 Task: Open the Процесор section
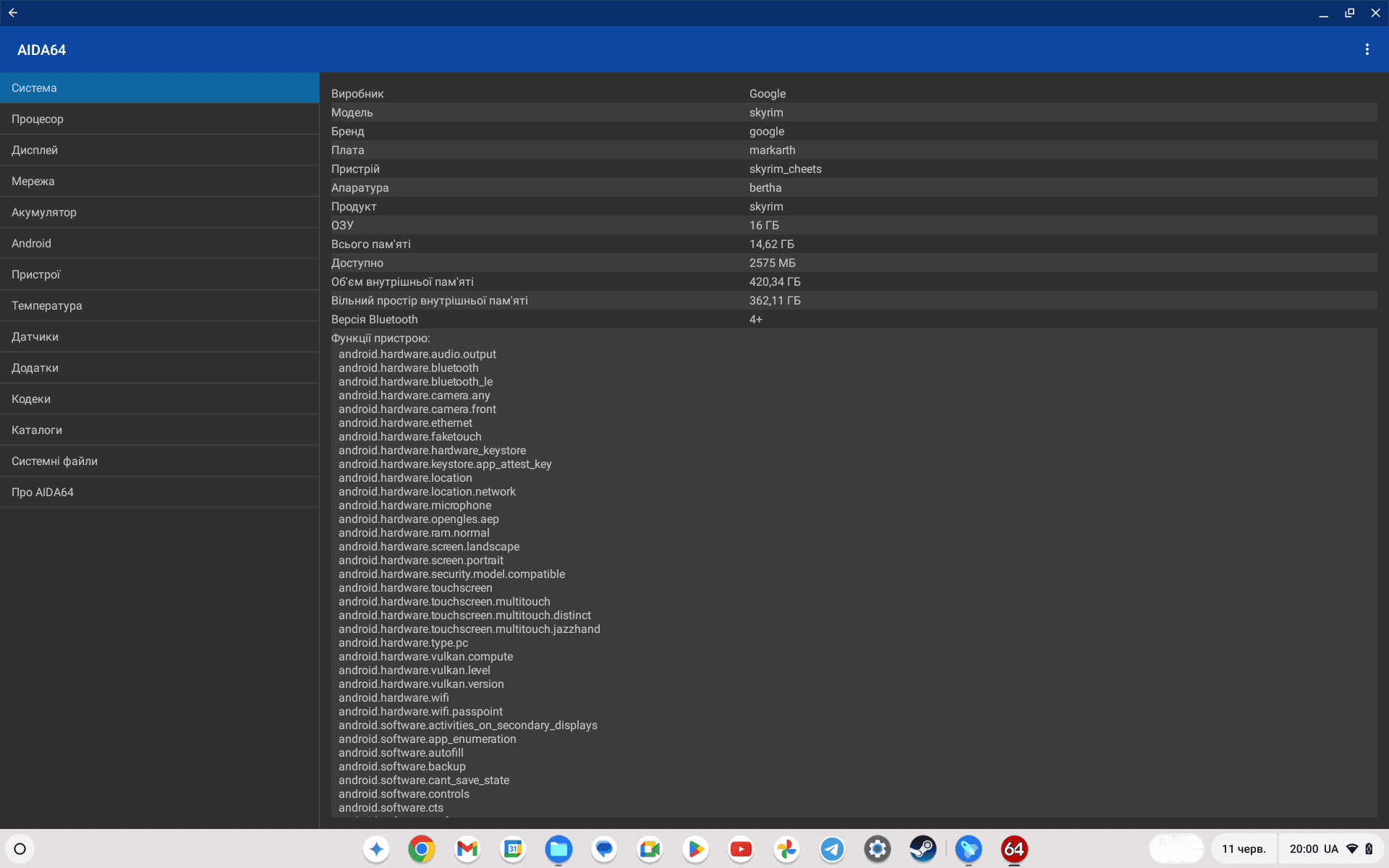(x=159, y=119)
